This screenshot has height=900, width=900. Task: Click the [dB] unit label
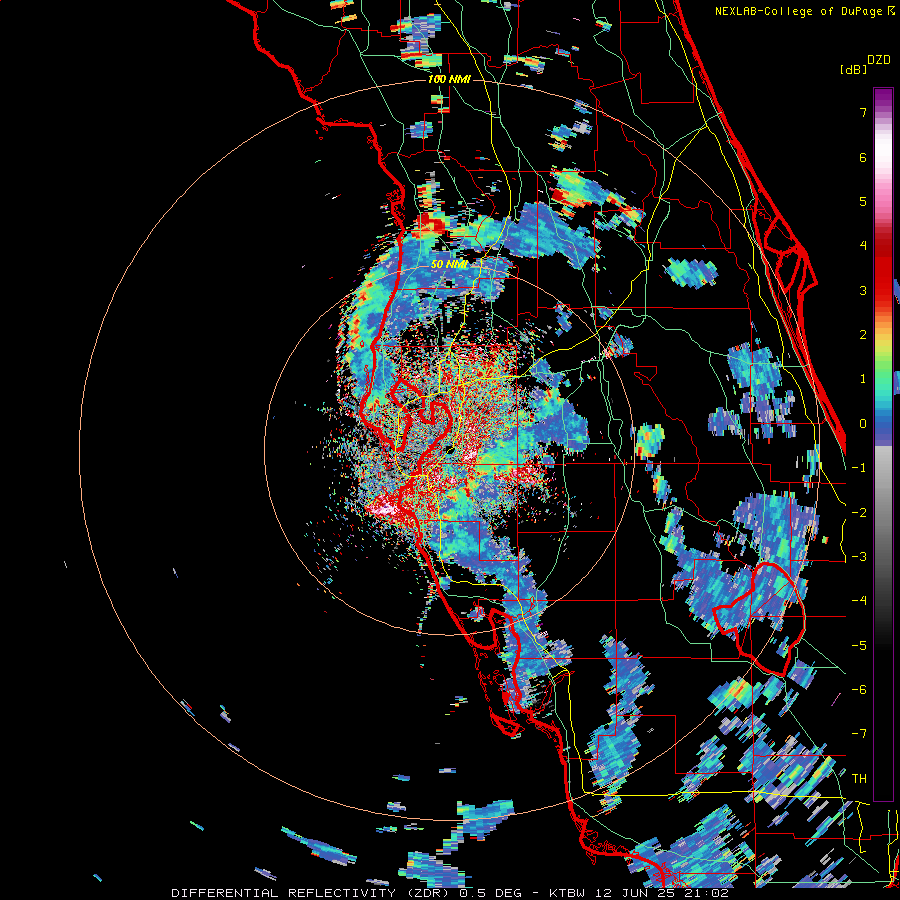[x=853, y=69]
